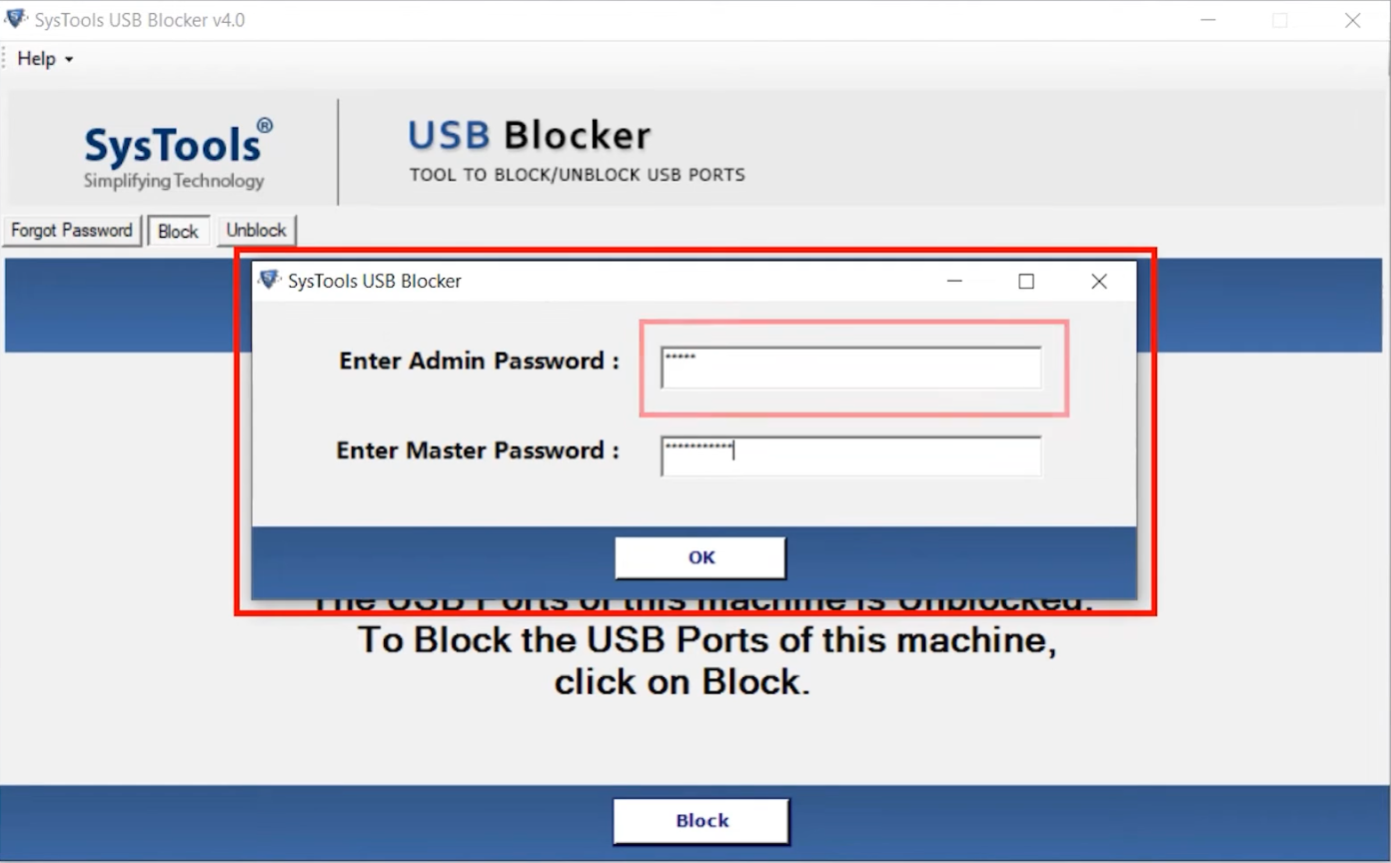Switch to the Block tab
Image resolution: width=1391 pixels, height=863 pixels.
click(x=178, y=230)
